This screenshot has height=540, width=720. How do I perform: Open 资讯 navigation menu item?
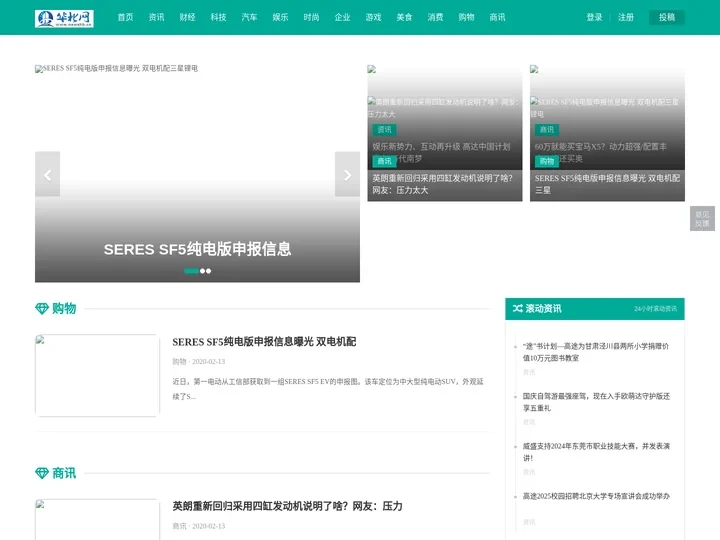point(156,17)
